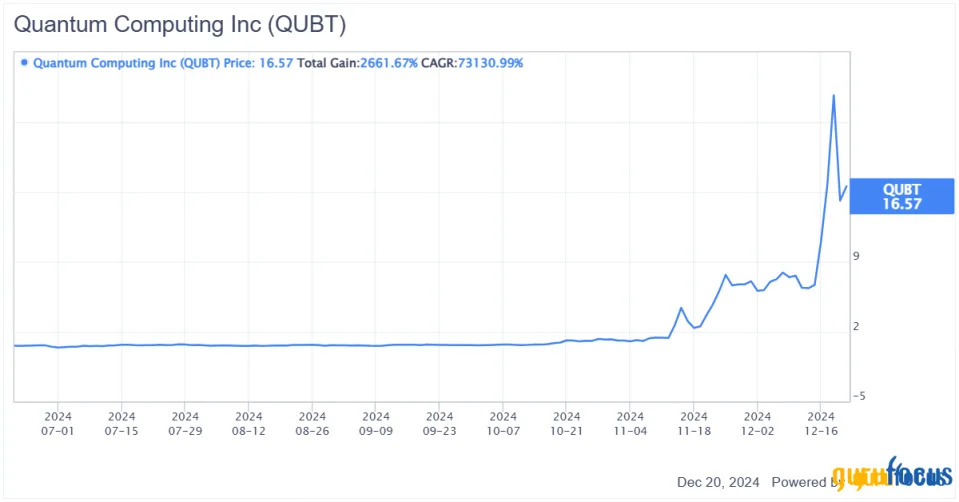Image resolution: width=959 pixels, height=502 pixels.
Task: Click the CAGR 73130.99% value
Action: (x=490, y=63)
